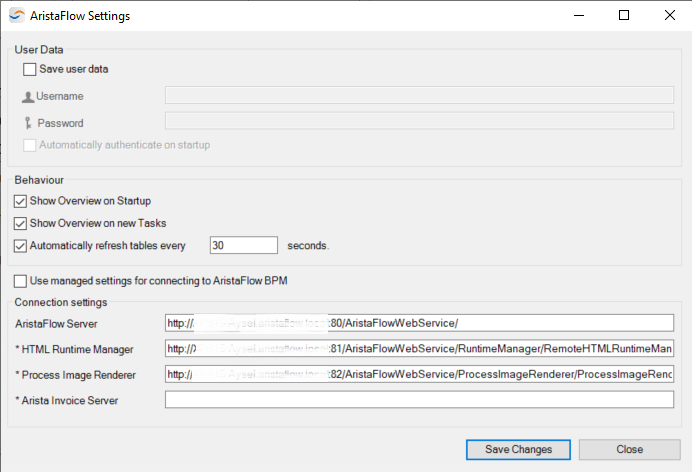The height and width of the screenshot is (472, 692).
Task: Enable Use managed settings for AristaFlow BPM
Action: (x=20, y=281)
